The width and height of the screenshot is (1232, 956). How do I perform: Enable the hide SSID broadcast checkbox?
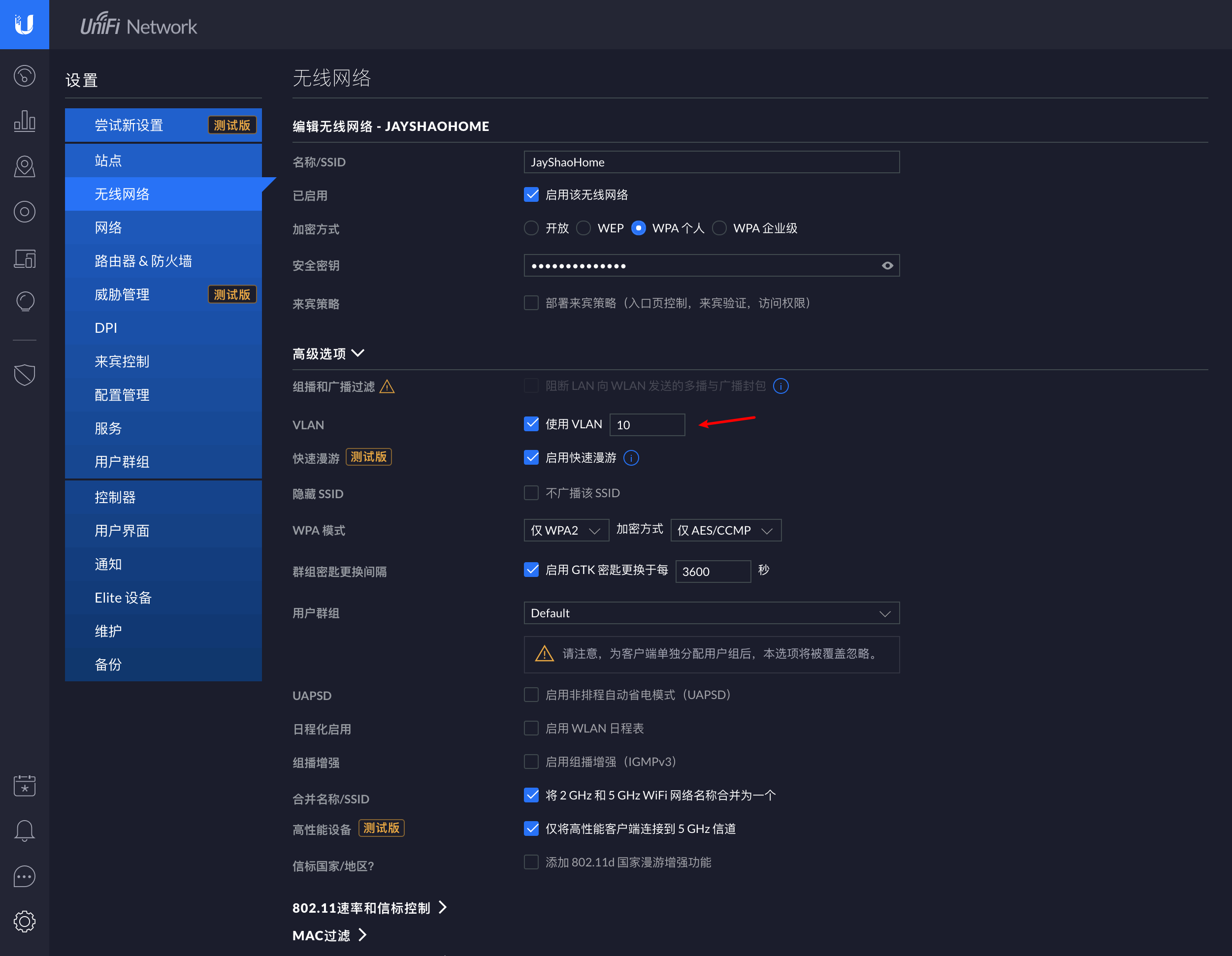(531, 493)
